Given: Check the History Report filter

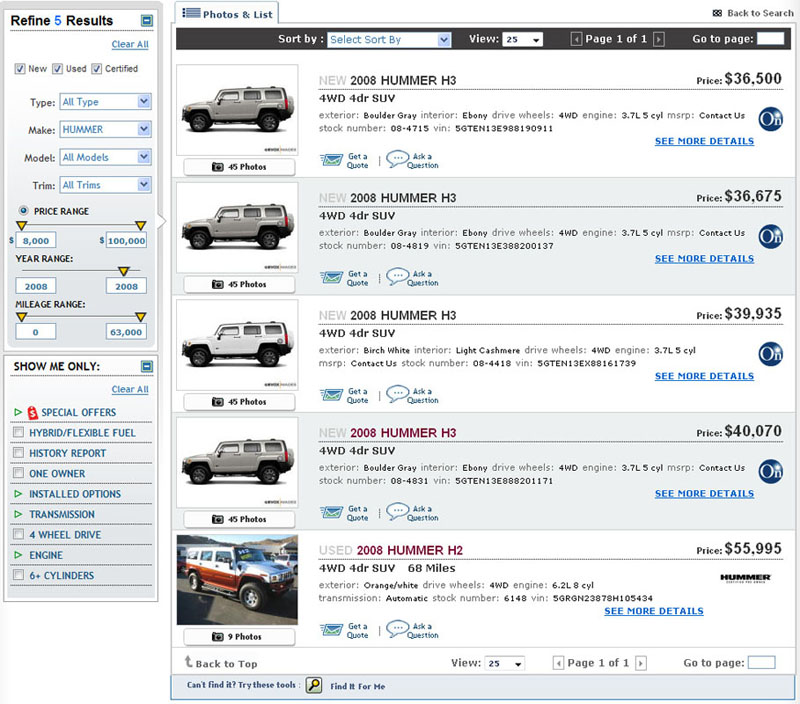Looking at the screenshot, I should point(18,453).
